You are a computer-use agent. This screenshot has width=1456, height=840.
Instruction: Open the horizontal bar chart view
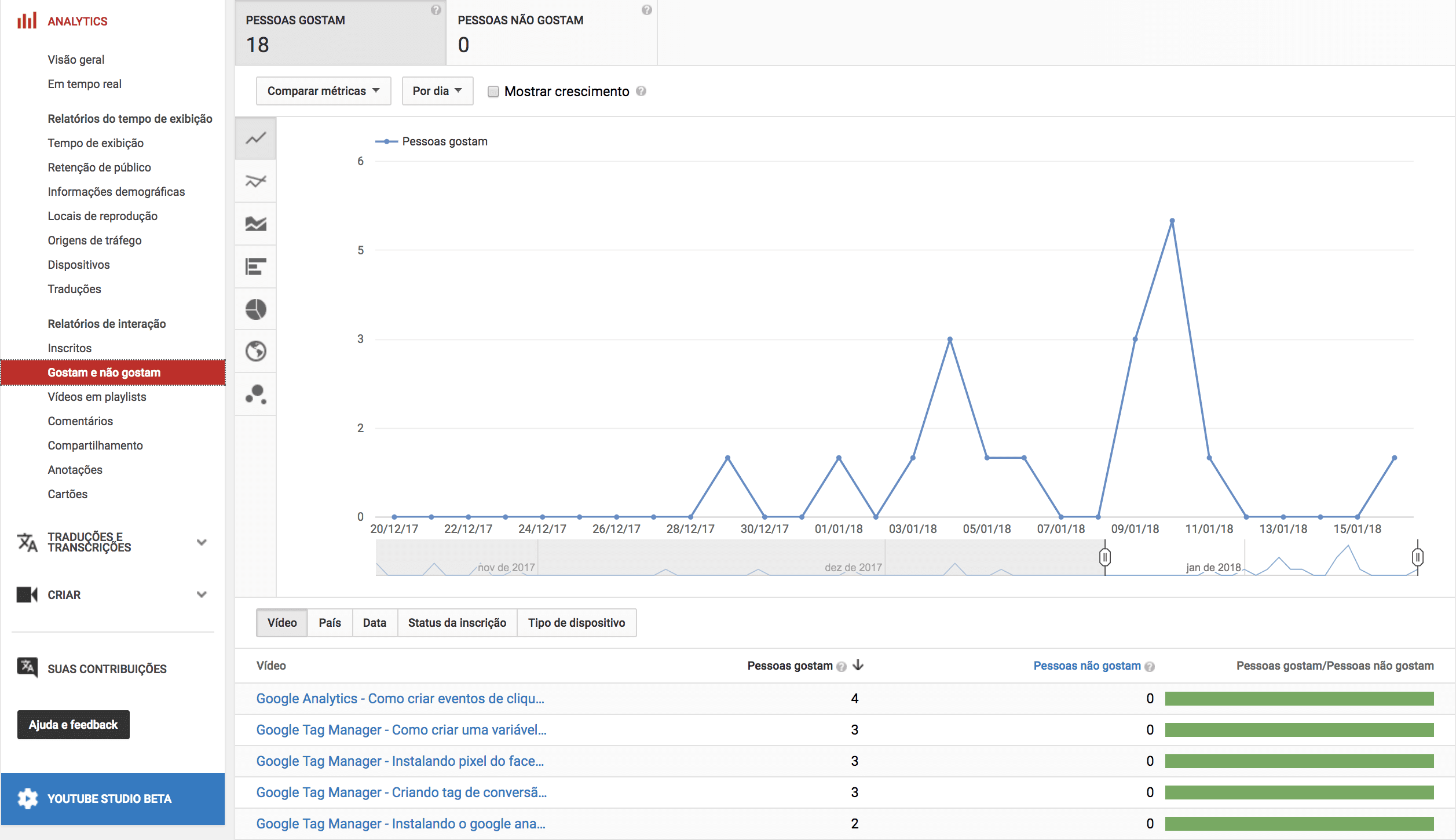255,266
